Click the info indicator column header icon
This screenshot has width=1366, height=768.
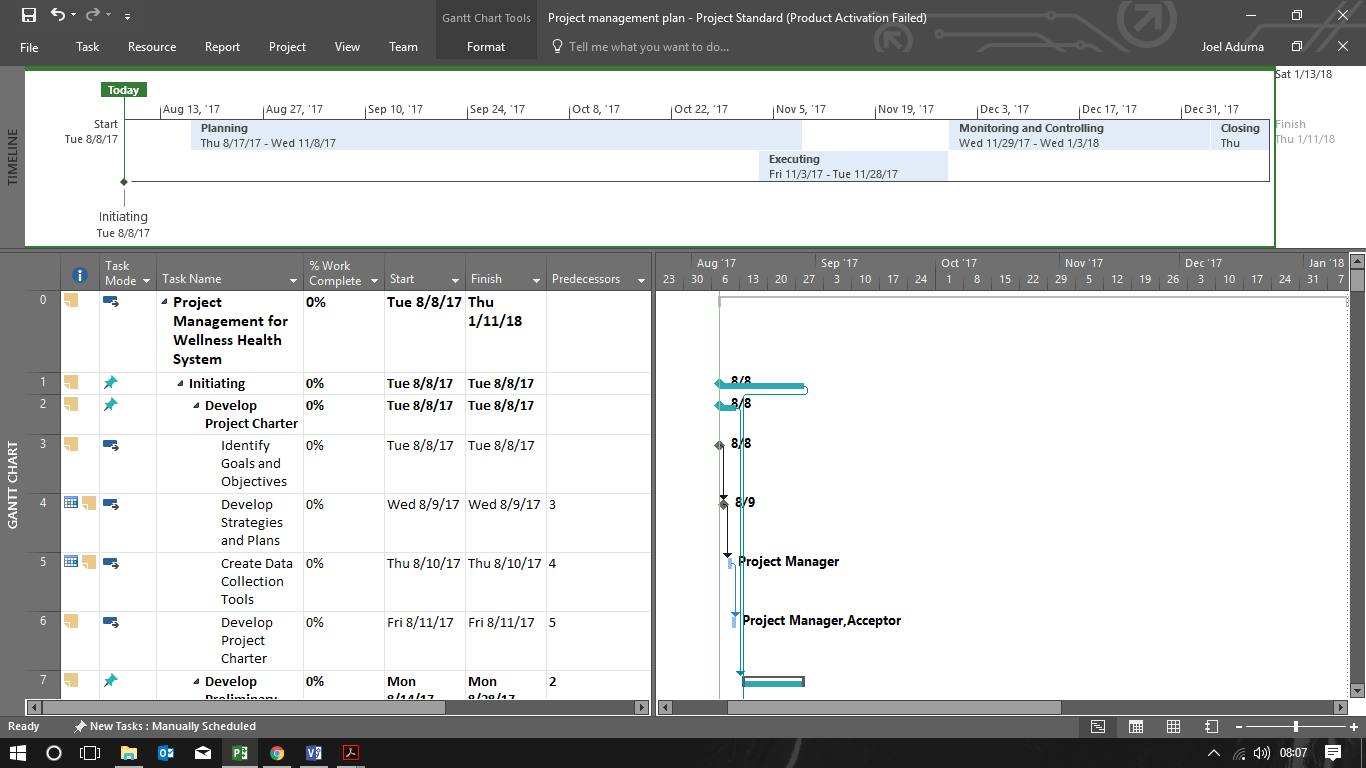click(80, 276)
